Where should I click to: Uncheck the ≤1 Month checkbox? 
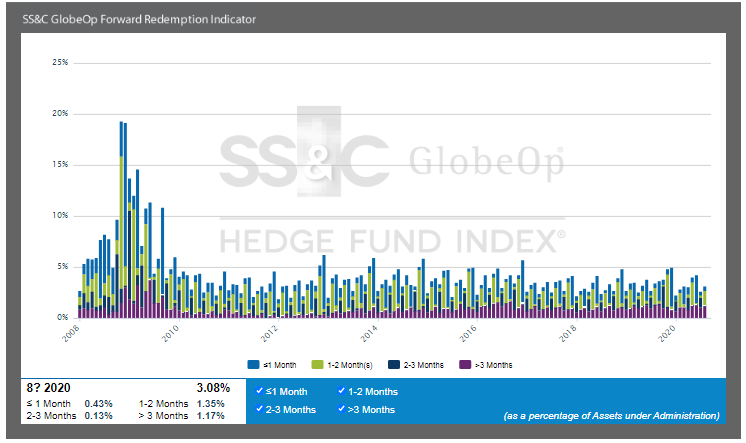pyautogui.click(x=259, y=391)
